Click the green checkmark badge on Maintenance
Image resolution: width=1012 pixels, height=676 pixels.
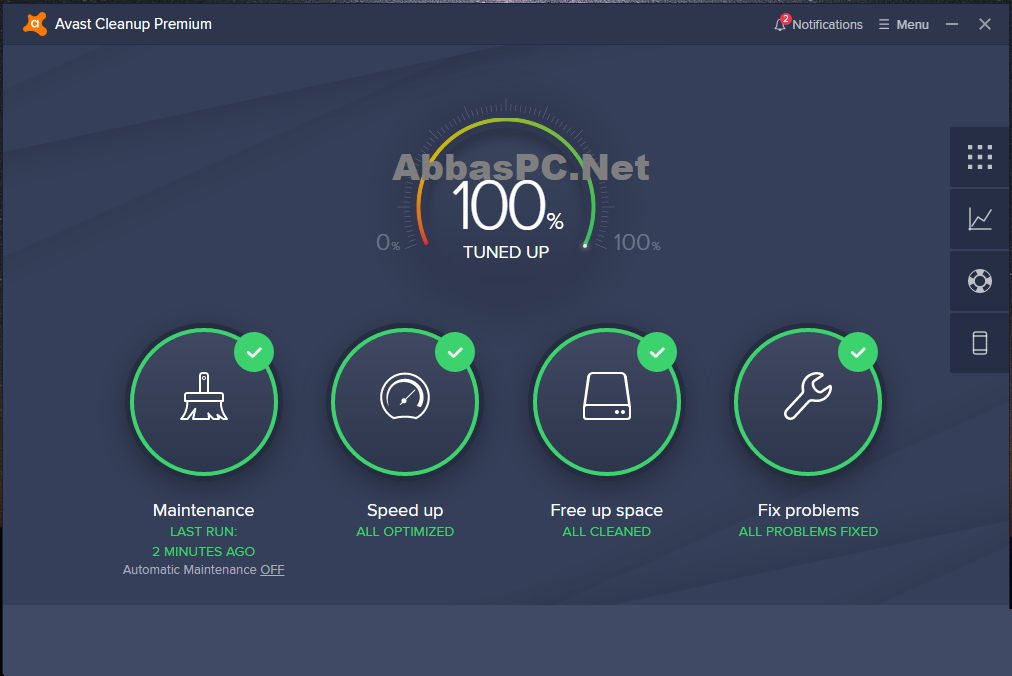point(254,352)
